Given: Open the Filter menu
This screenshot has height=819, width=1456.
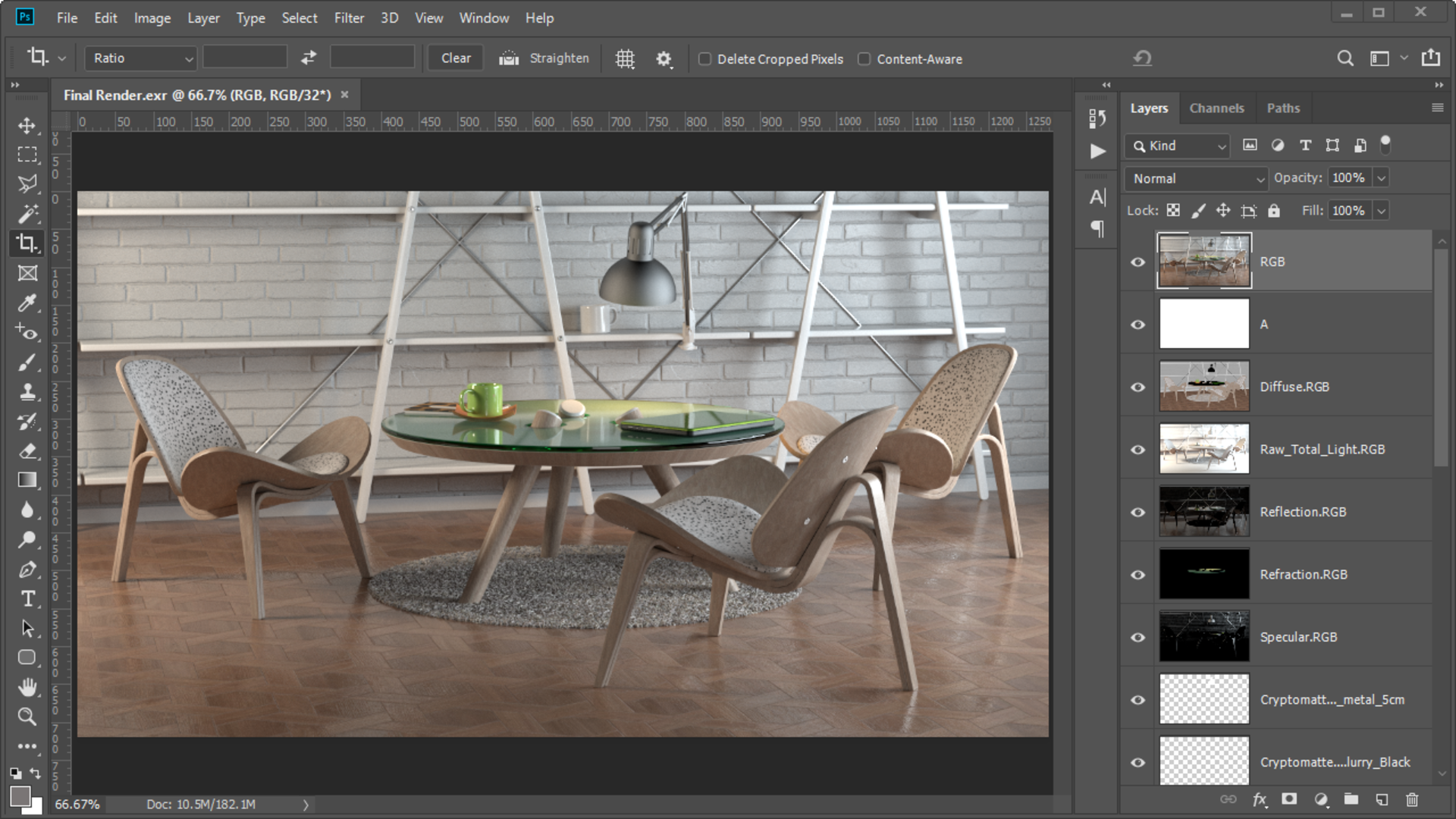Looking at the screenshot, I should pos(349,17).
